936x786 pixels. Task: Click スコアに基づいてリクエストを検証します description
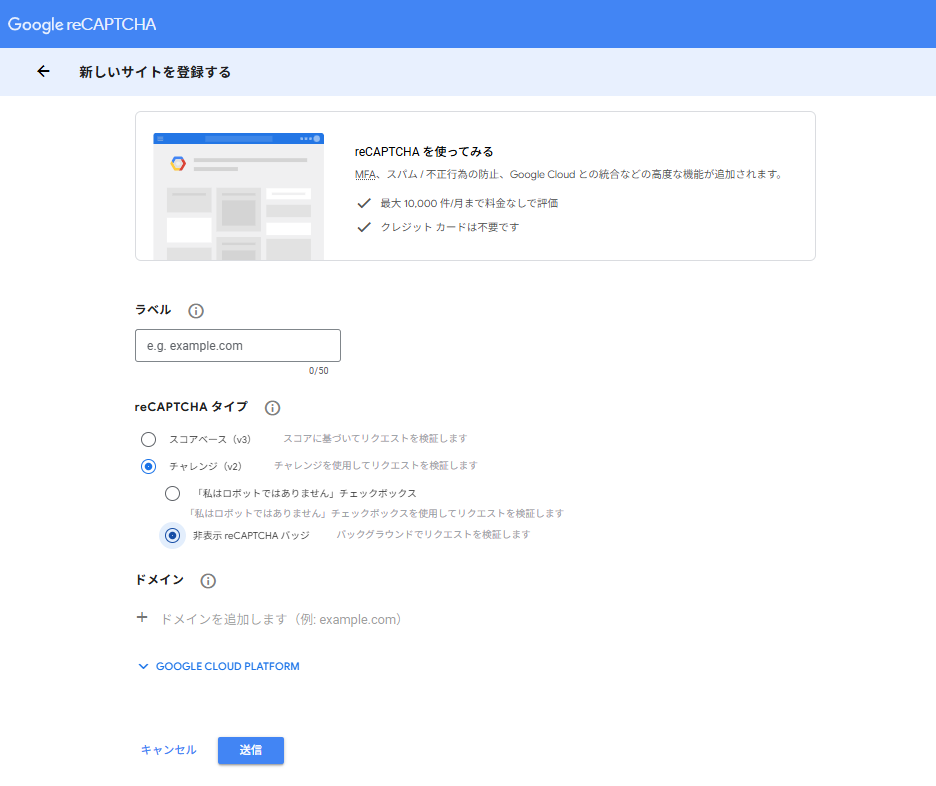375,439
